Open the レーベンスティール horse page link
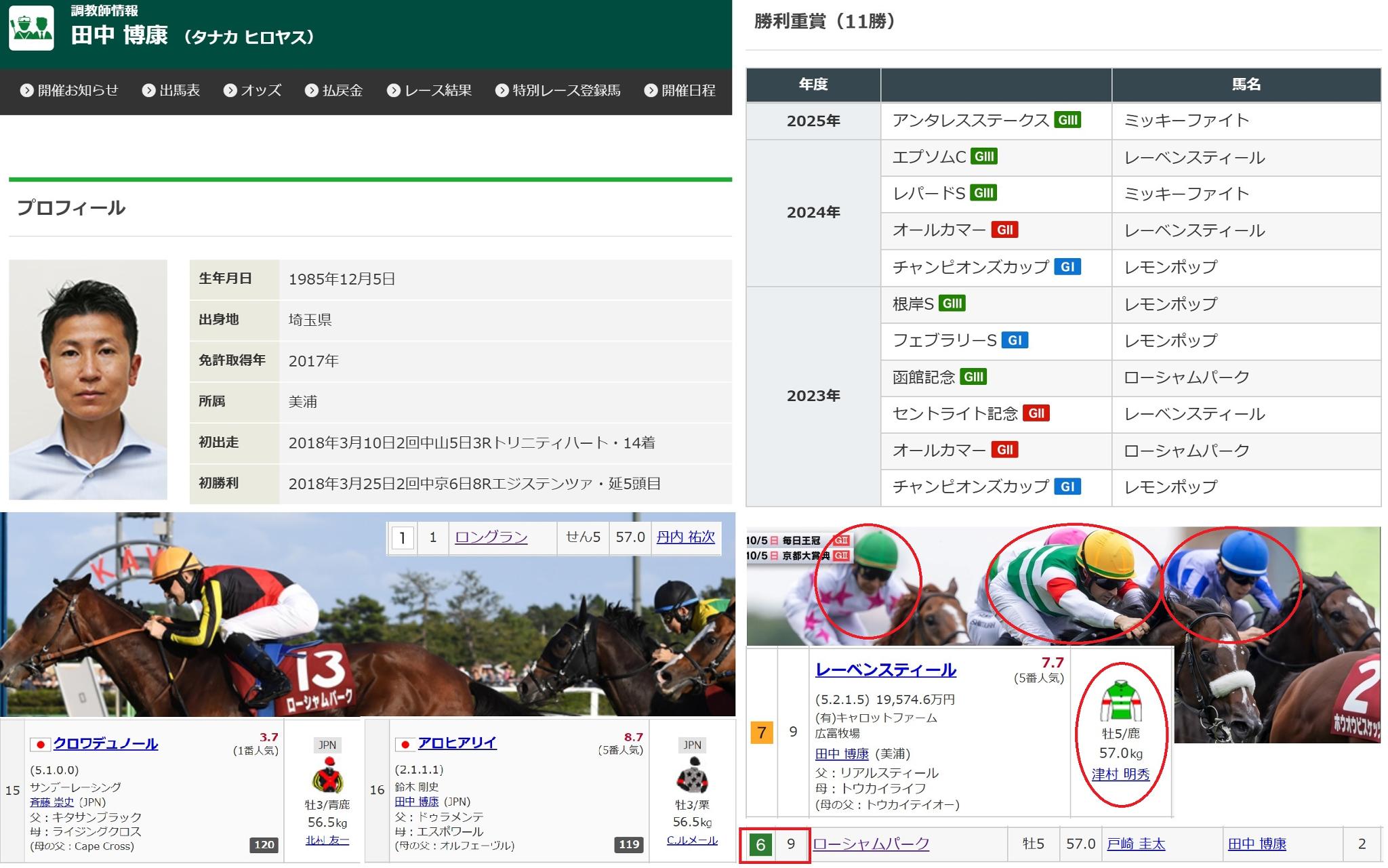Image resolution: width=1388 pixels, height=868 pixels. point(885,670)
